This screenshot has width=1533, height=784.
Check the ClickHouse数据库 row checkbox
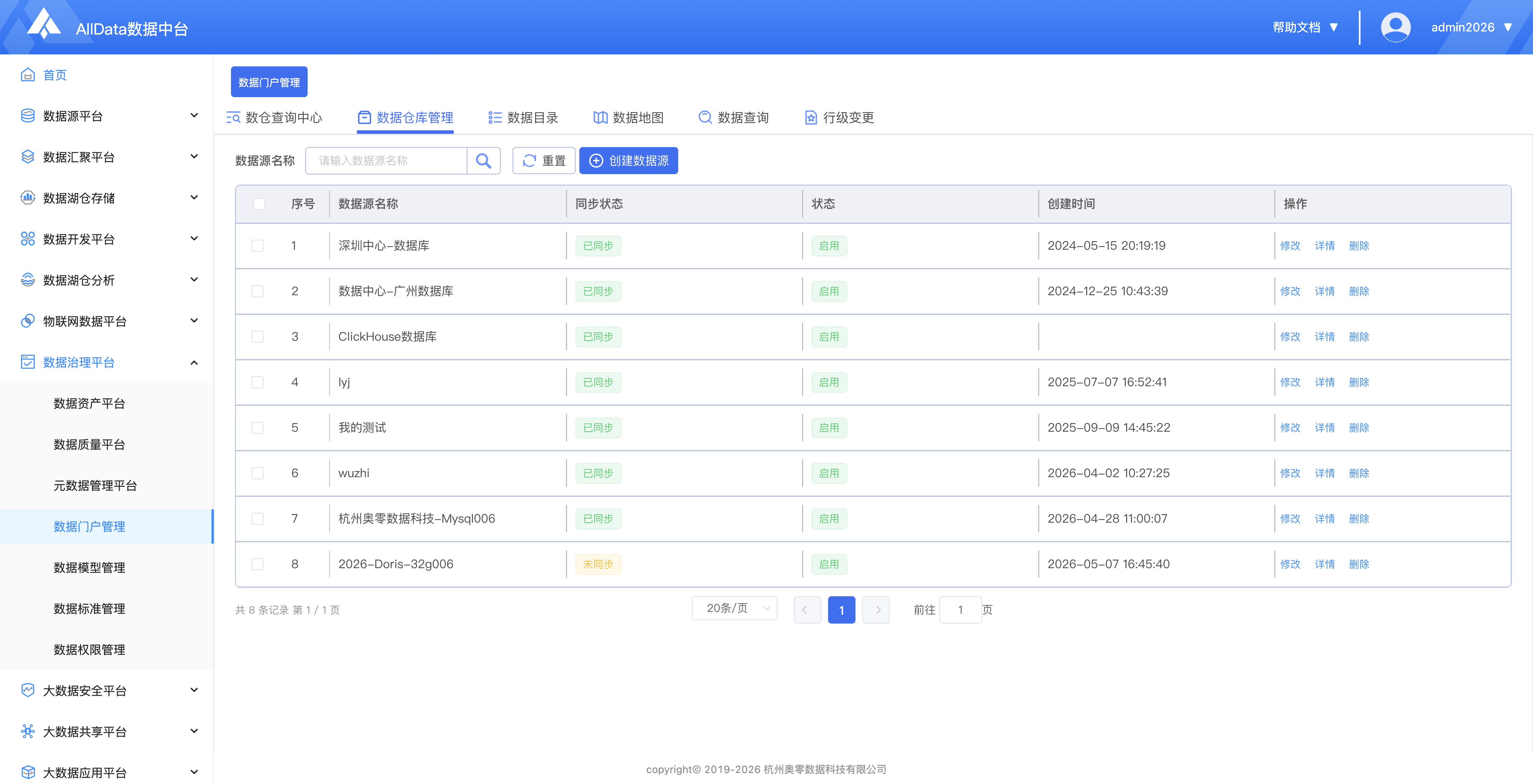257,337
